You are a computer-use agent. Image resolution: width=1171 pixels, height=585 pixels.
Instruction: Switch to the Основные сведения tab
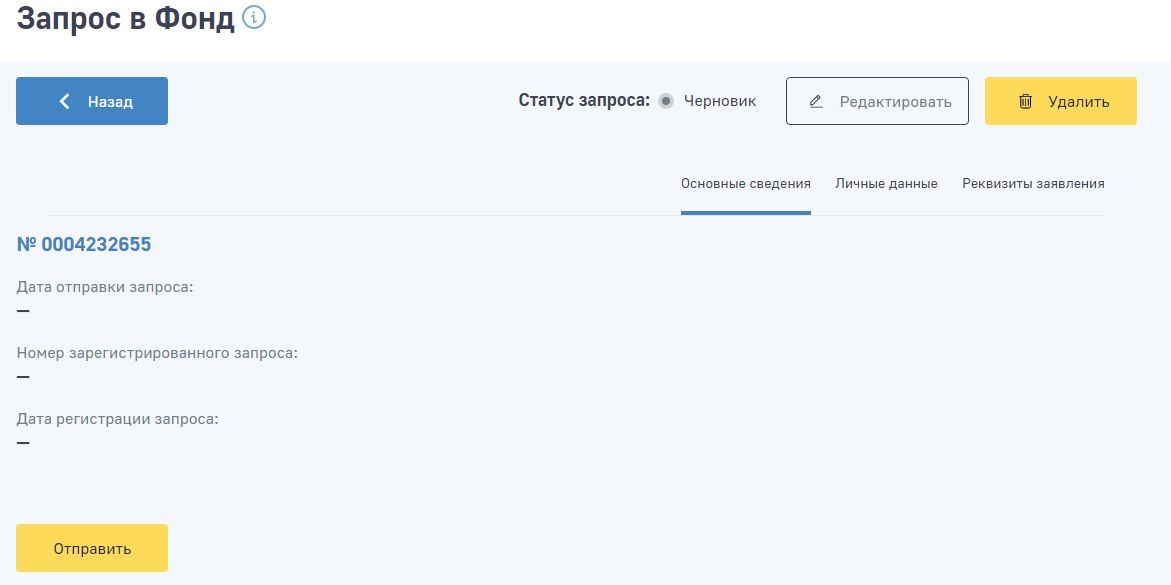745,184
